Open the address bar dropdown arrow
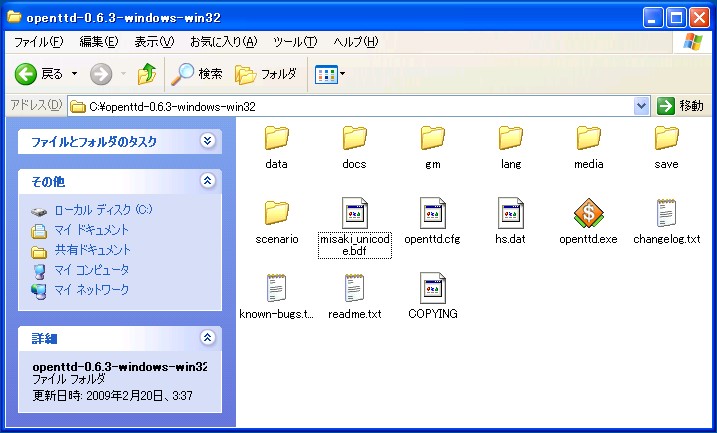The height and width of the screenshot is (433, 717). tap(642, 106)
